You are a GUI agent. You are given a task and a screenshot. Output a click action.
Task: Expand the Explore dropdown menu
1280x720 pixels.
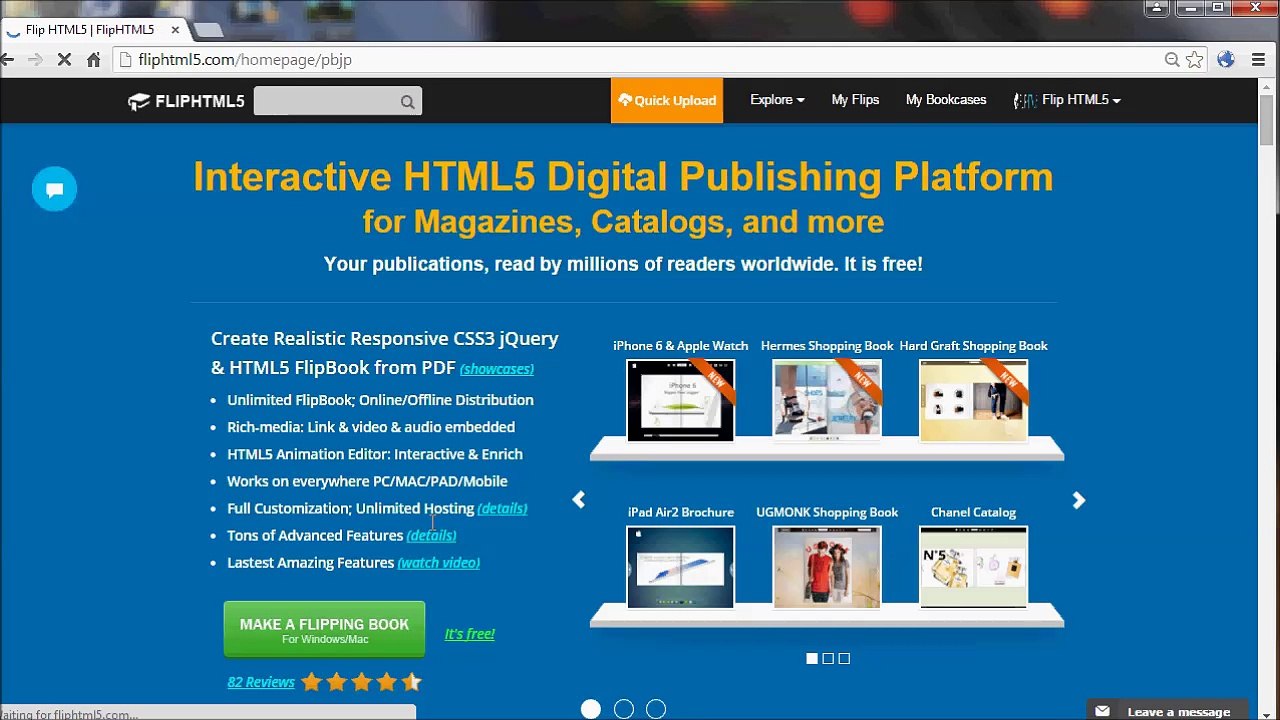[777, 100]
